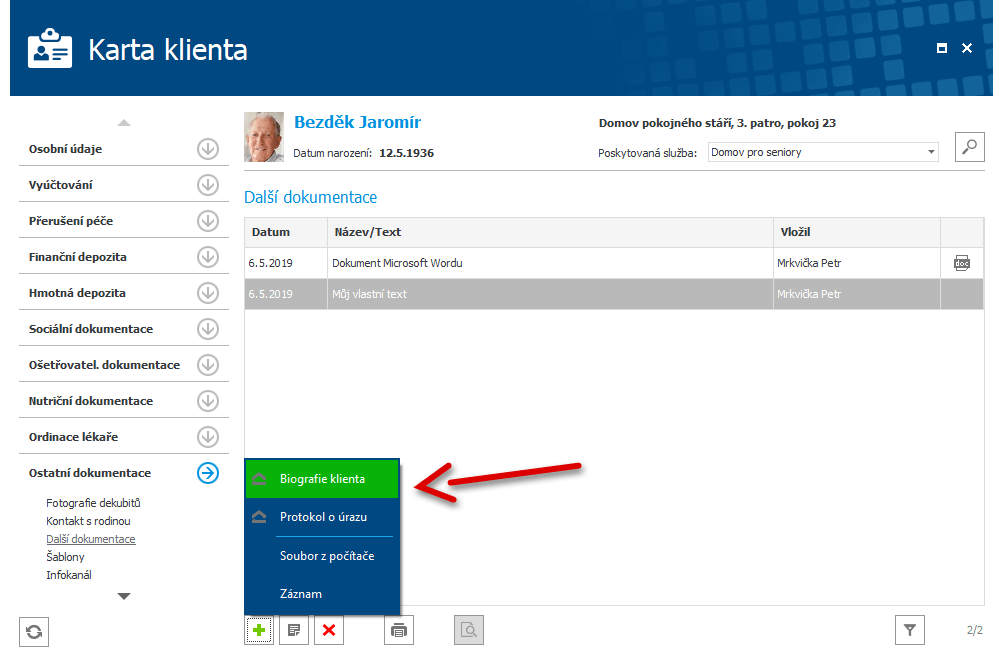Select the Můj vlastní text row
The width and height of the screenshot is (1003, 663).
614,294
